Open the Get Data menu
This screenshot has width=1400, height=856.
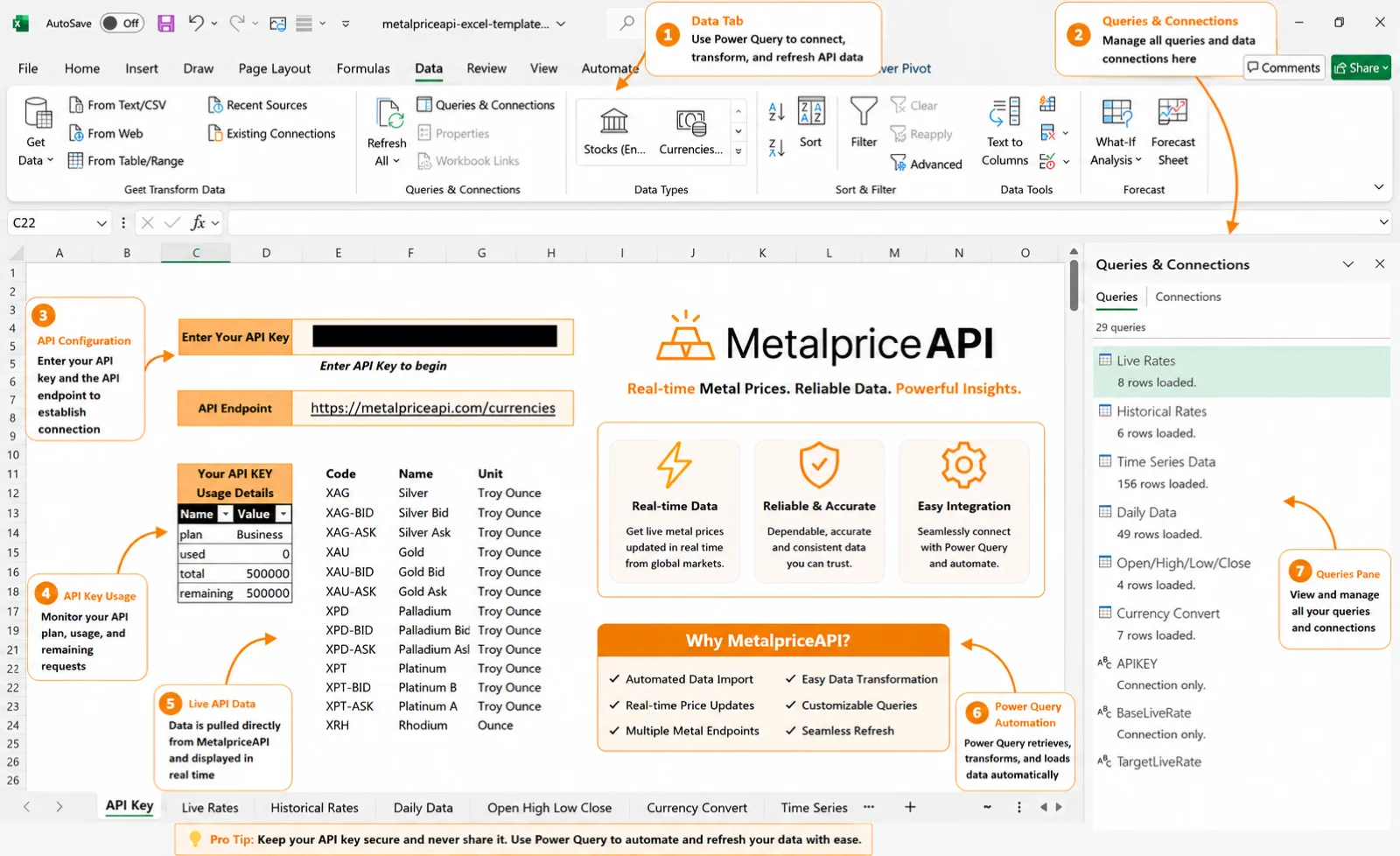coord(36,131)
